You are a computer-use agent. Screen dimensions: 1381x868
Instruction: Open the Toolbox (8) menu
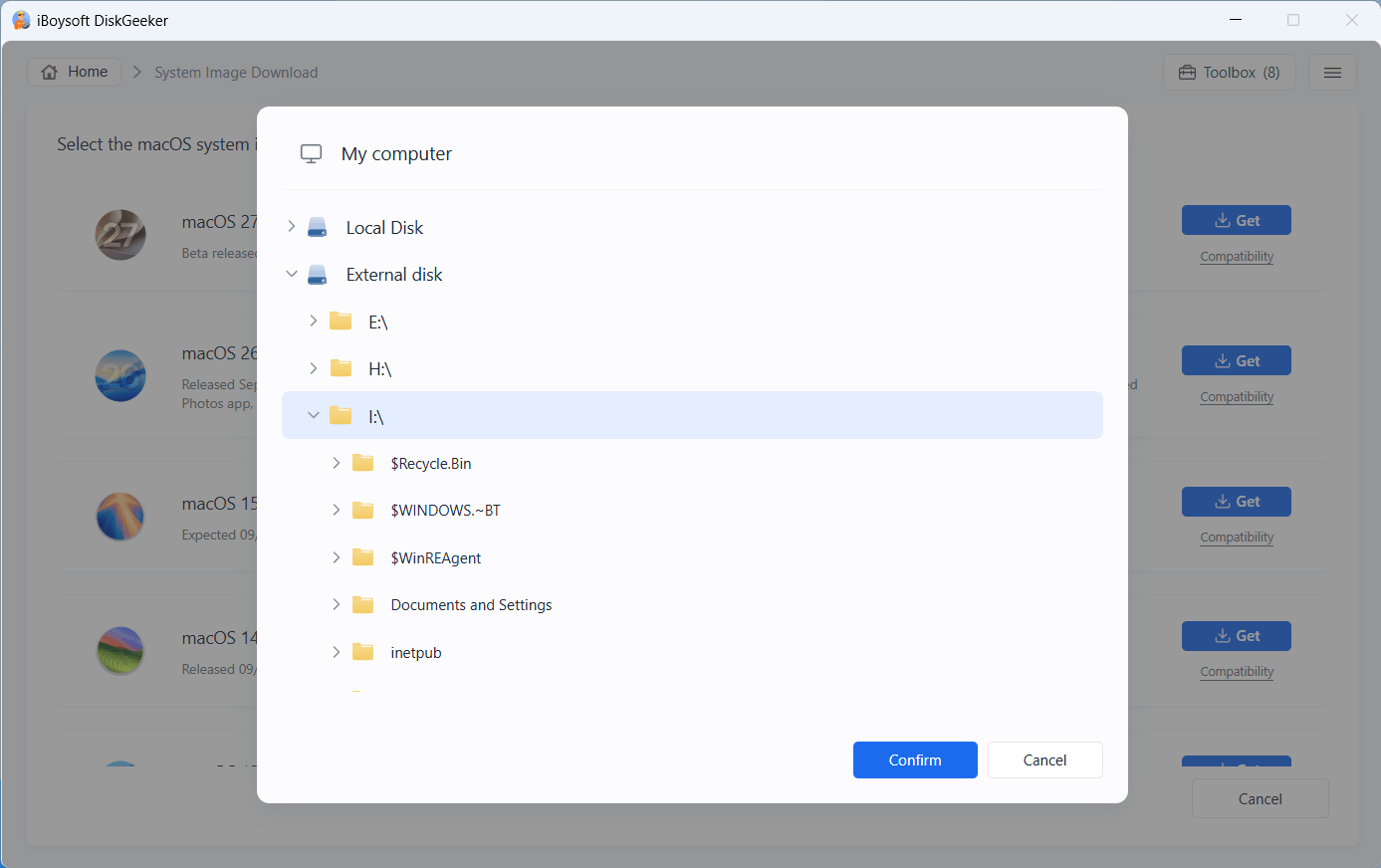pos(1229,73)
